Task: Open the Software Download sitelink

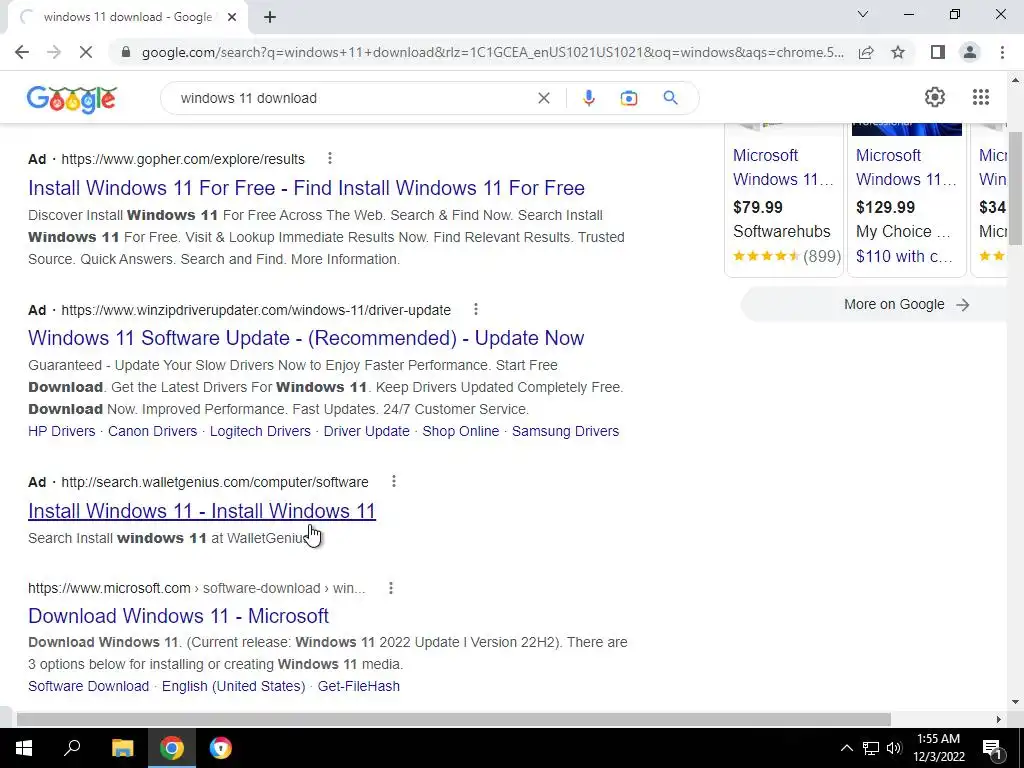Action: pos(88,686)
